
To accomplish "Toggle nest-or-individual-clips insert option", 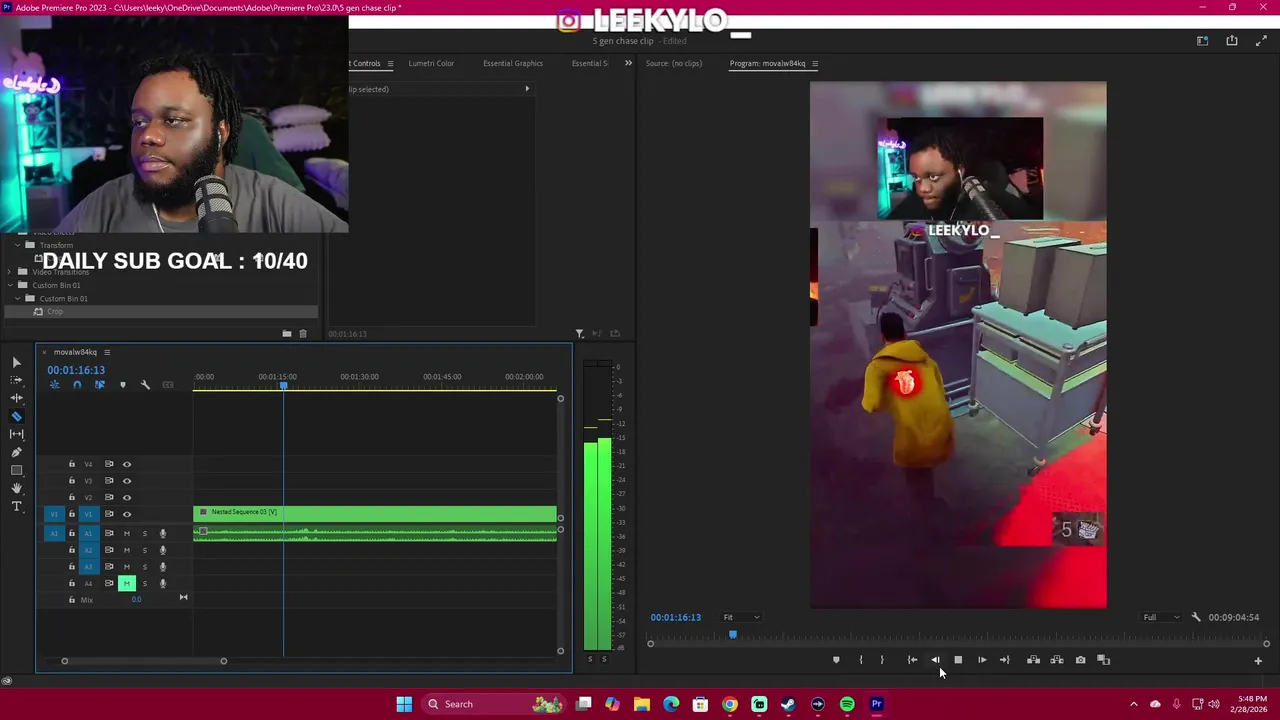I will tap(55, 385).
